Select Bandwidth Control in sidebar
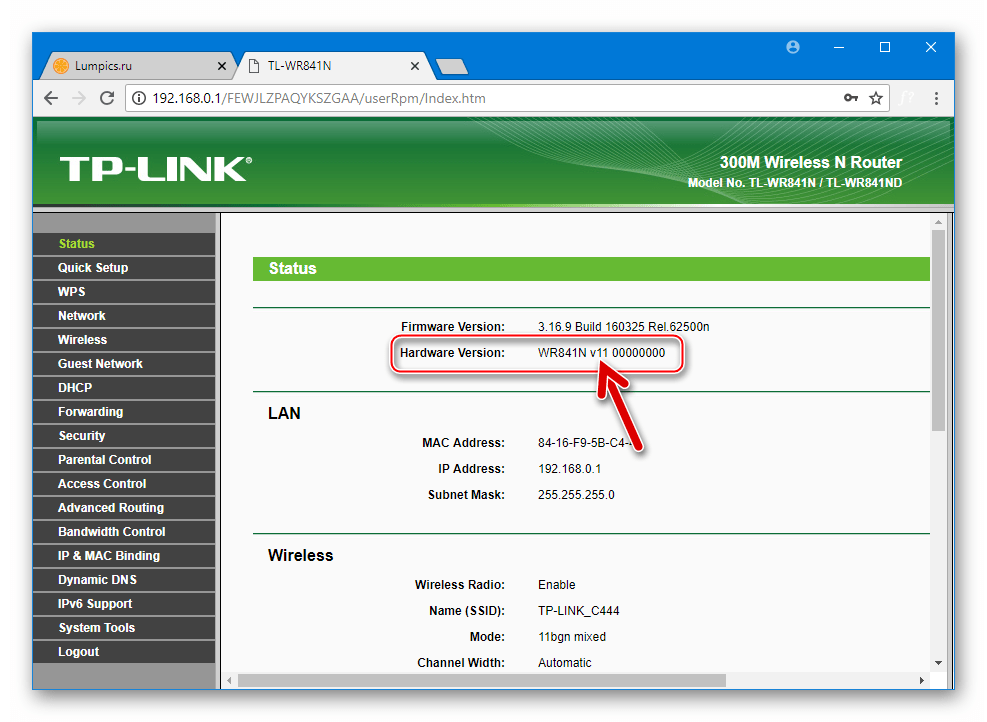 tap(124, 532)
